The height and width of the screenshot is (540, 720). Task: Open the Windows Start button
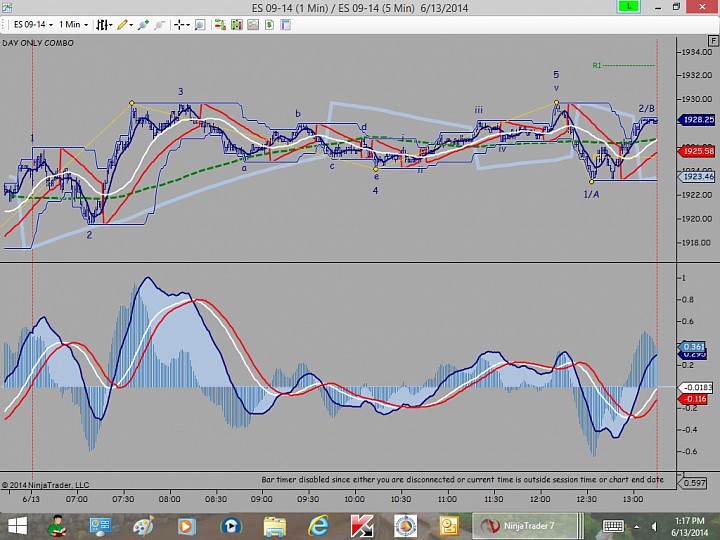(17, 526)
